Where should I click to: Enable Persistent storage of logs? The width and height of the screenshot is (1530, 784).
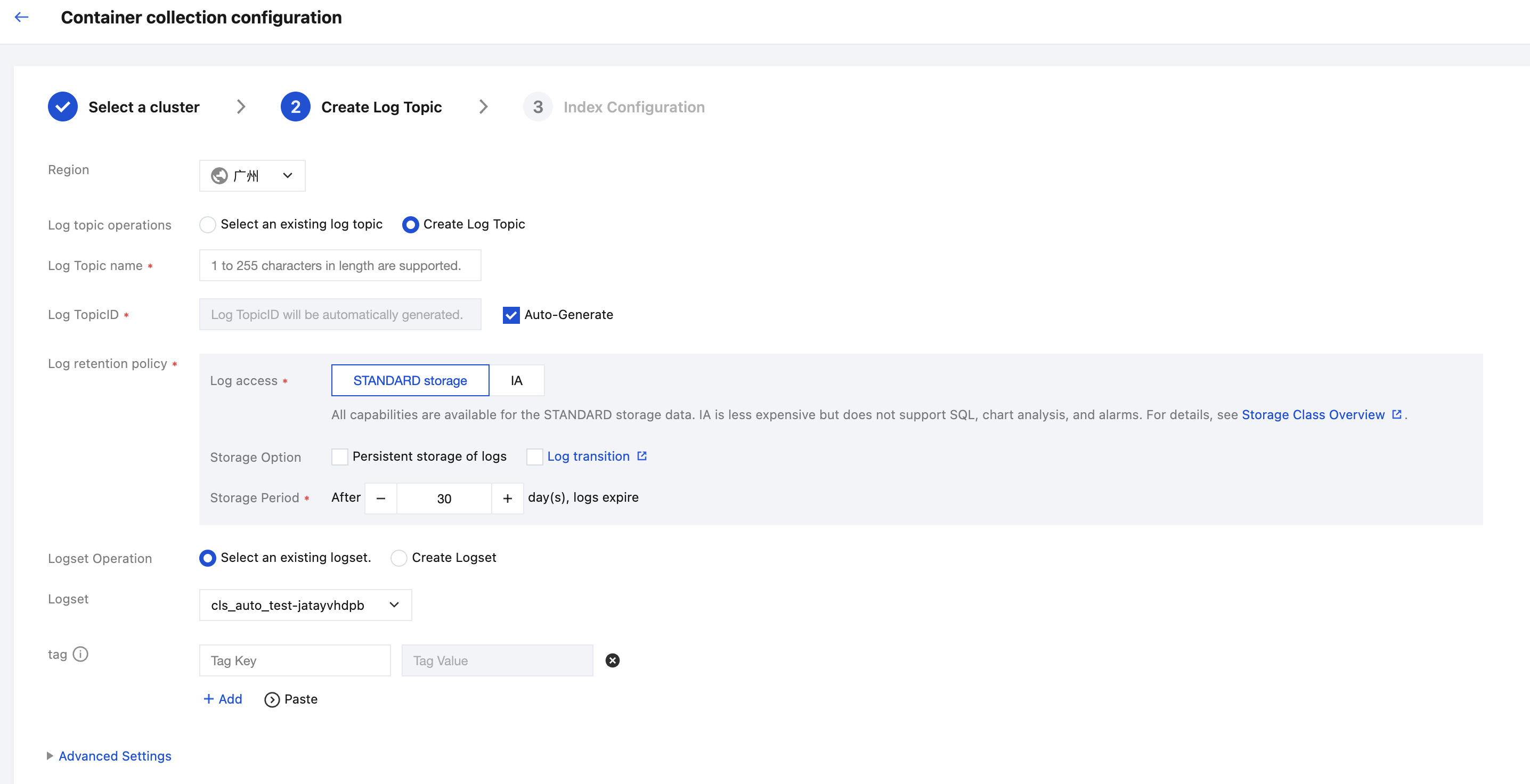tap(340, 457)
